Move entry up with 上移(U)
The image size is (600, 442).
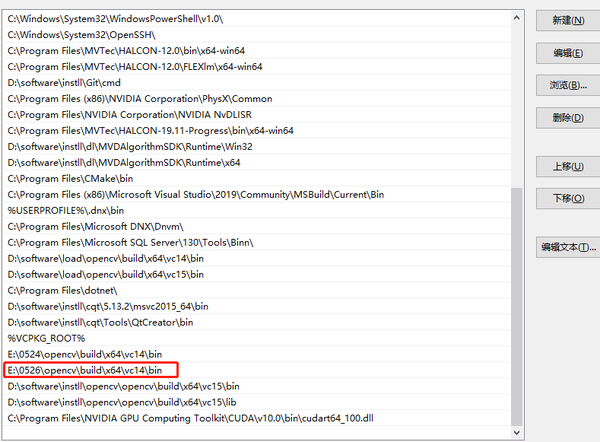coord(568,166)
